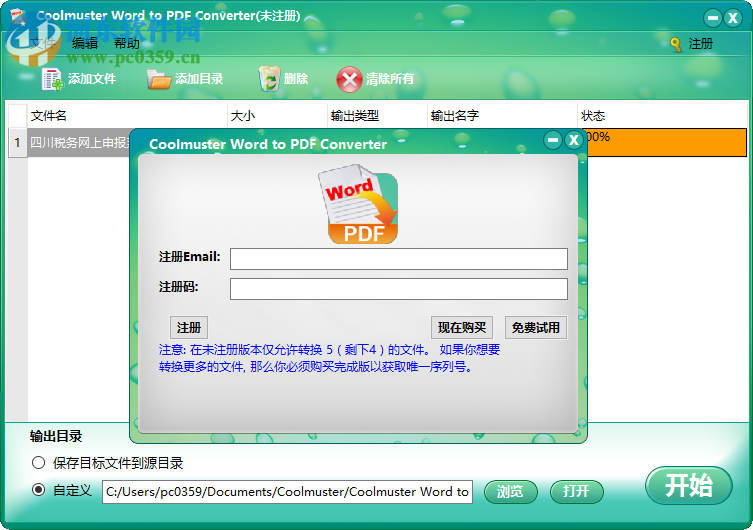Click the 注册 button in the dialog
The image size is (753, 530).
point(189,327)
